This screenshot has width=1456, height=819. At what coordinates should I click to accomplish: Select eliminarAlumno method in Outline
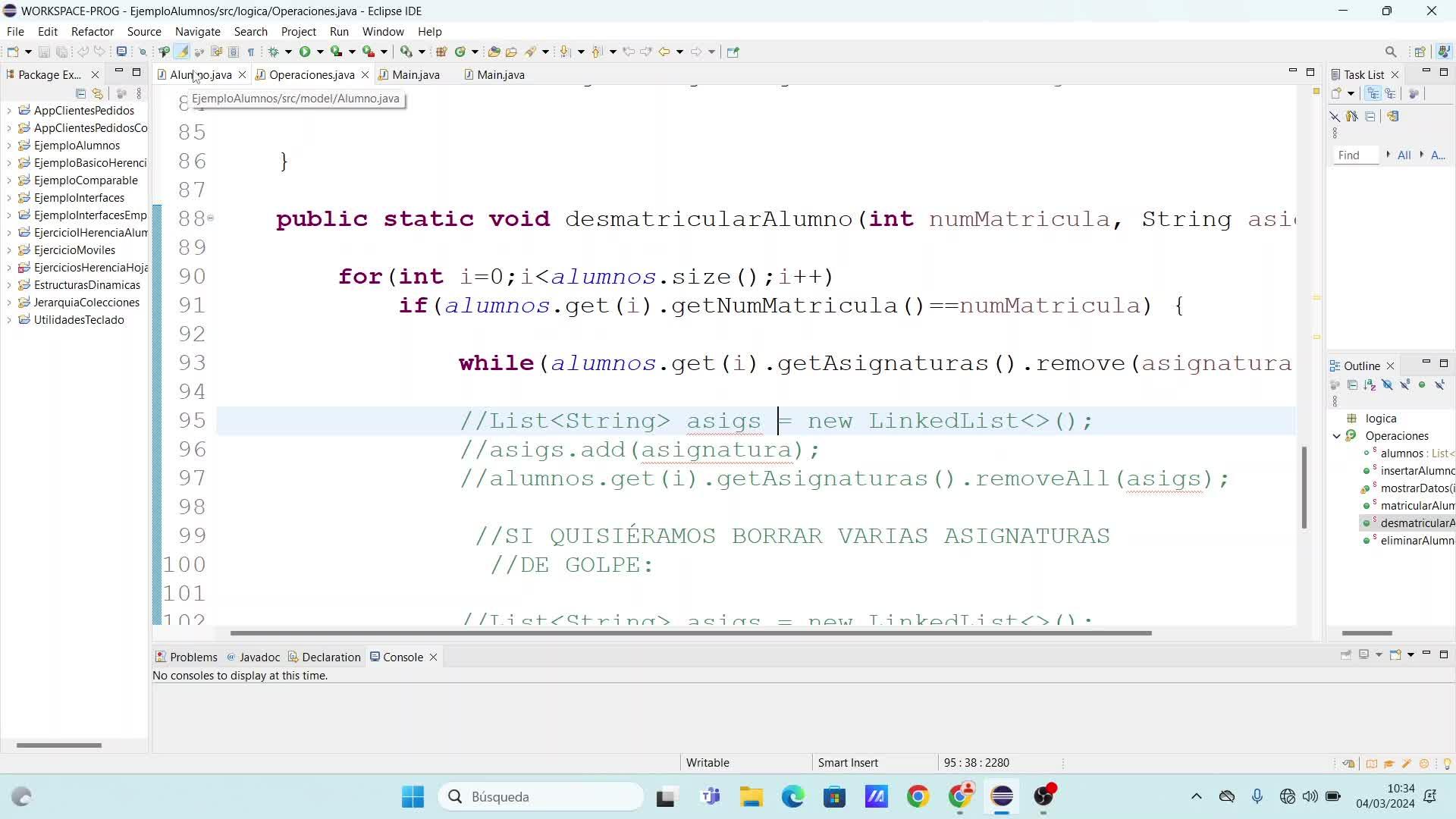tap(1417, 541)
